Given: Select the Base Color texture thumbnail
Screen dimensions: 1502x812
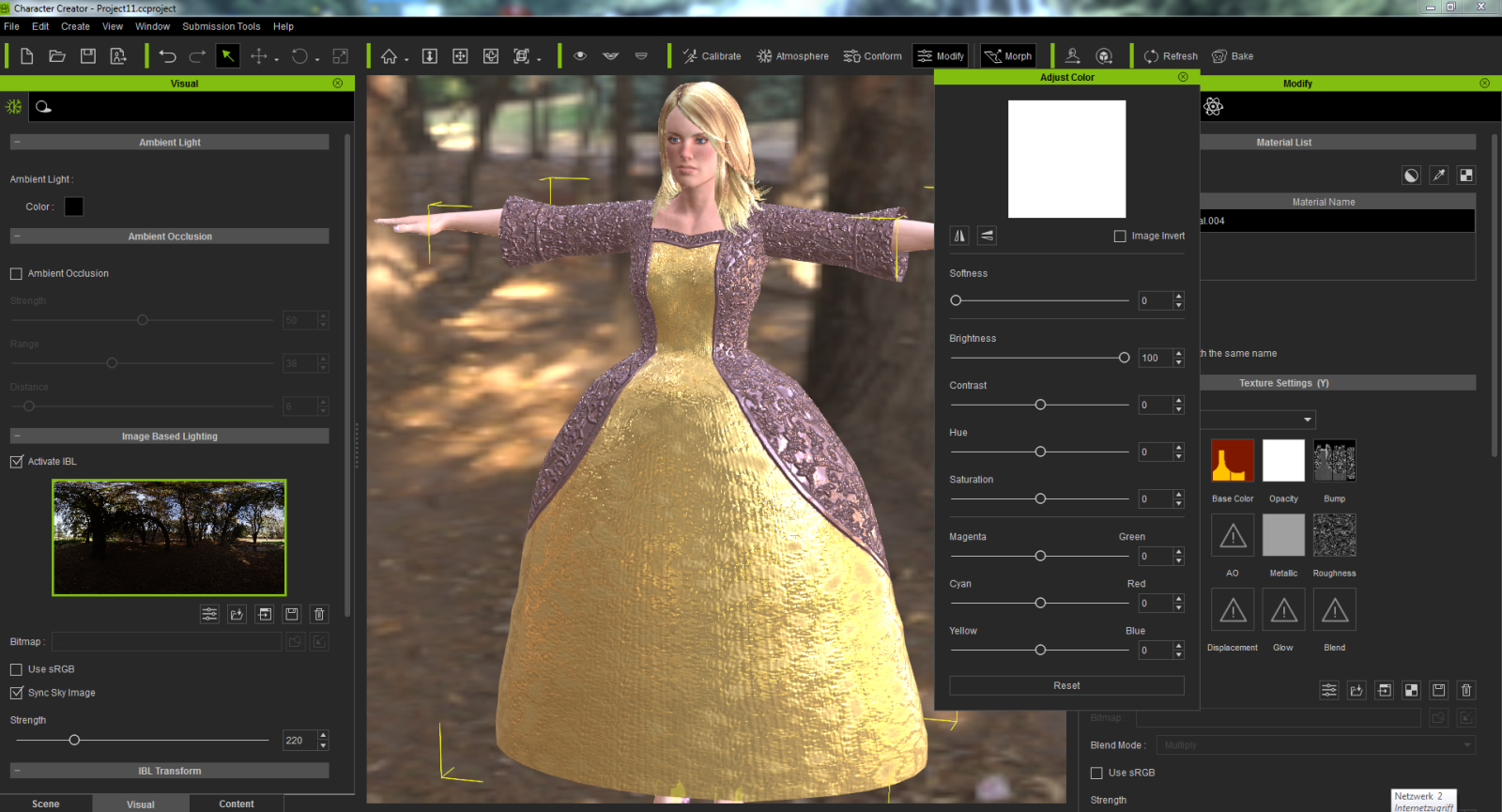Looking at the screenshot, I should click(1233, 461).
